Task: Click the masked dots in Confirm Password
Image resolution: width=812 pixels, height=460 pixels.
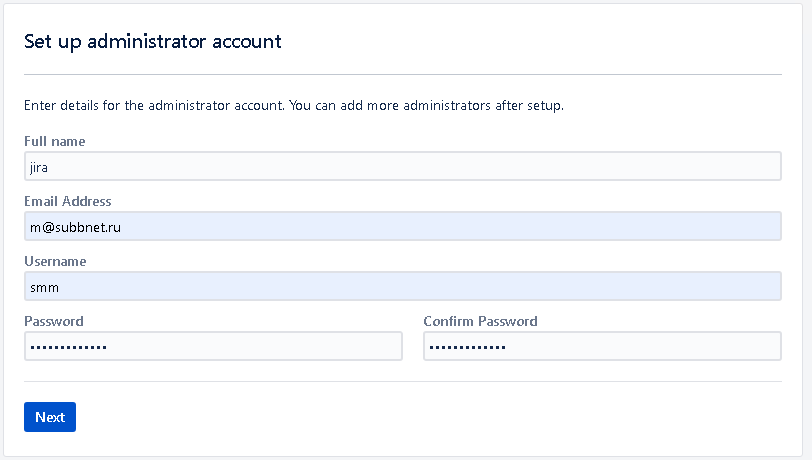Action: [x=467, y=347]
